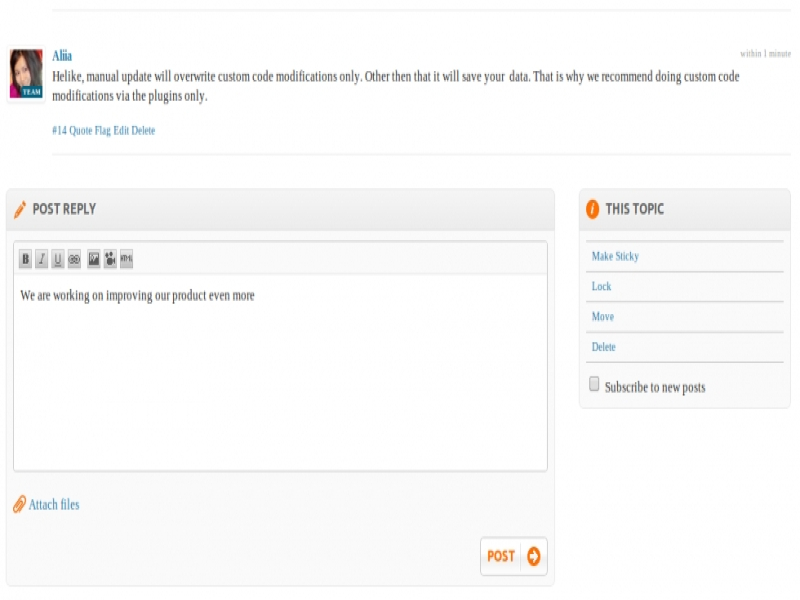Apply italic formatting in reply editor
This screenshot has height=600, width=800.
(x=42, y=260)
